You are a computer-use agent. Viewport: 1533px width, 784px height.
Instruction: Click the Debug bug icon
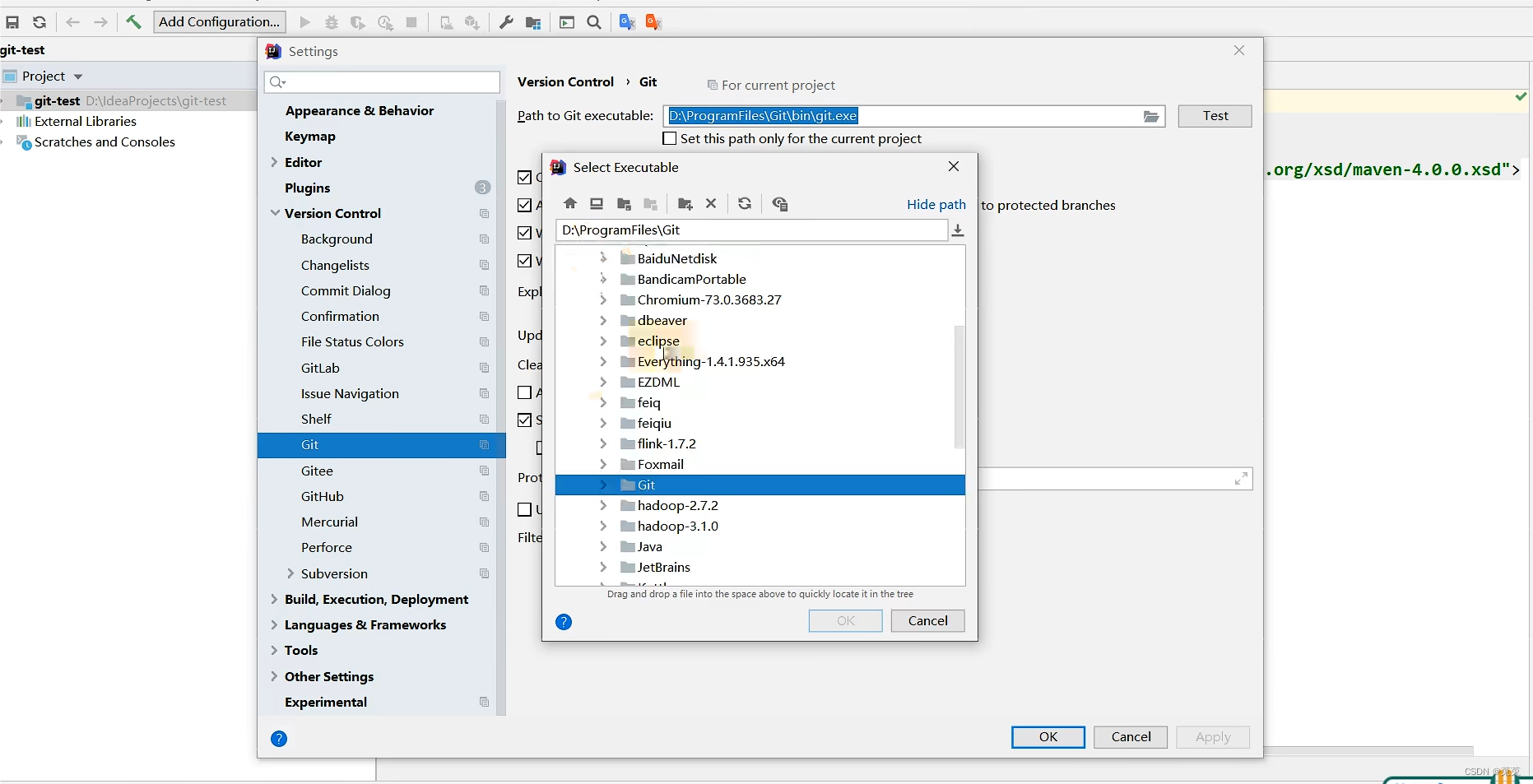pyautogui.click(x=332, y=22)
